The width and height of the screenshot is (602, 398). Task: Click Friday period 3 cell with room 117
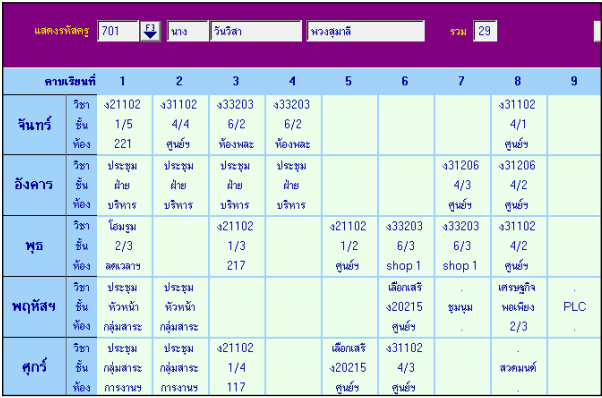pos(237,367)
